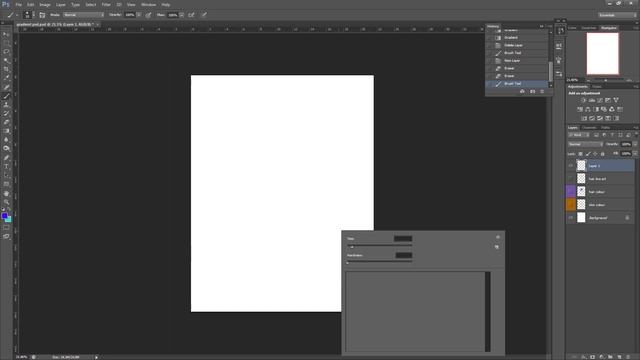Screen dimensions: 640x360
Task: Select the Brush tool in the toolbox
Action: tap(6, 96)
